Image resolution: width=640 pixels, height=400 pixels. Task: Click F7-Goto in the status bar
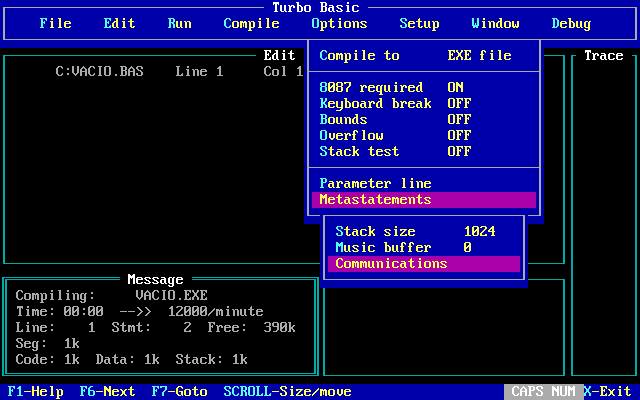tap(179, 391)
